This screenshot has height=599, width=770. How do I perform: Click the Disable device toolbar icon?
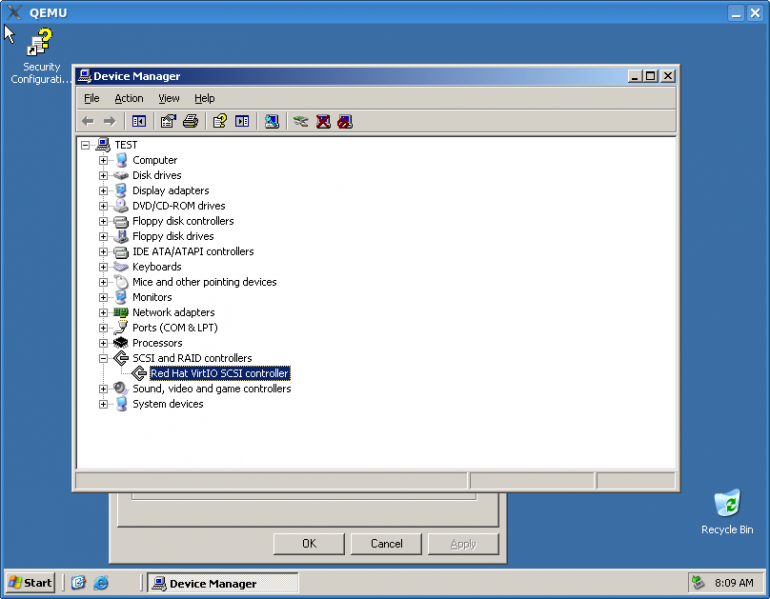pyautogui.click(x=345, y=121)
